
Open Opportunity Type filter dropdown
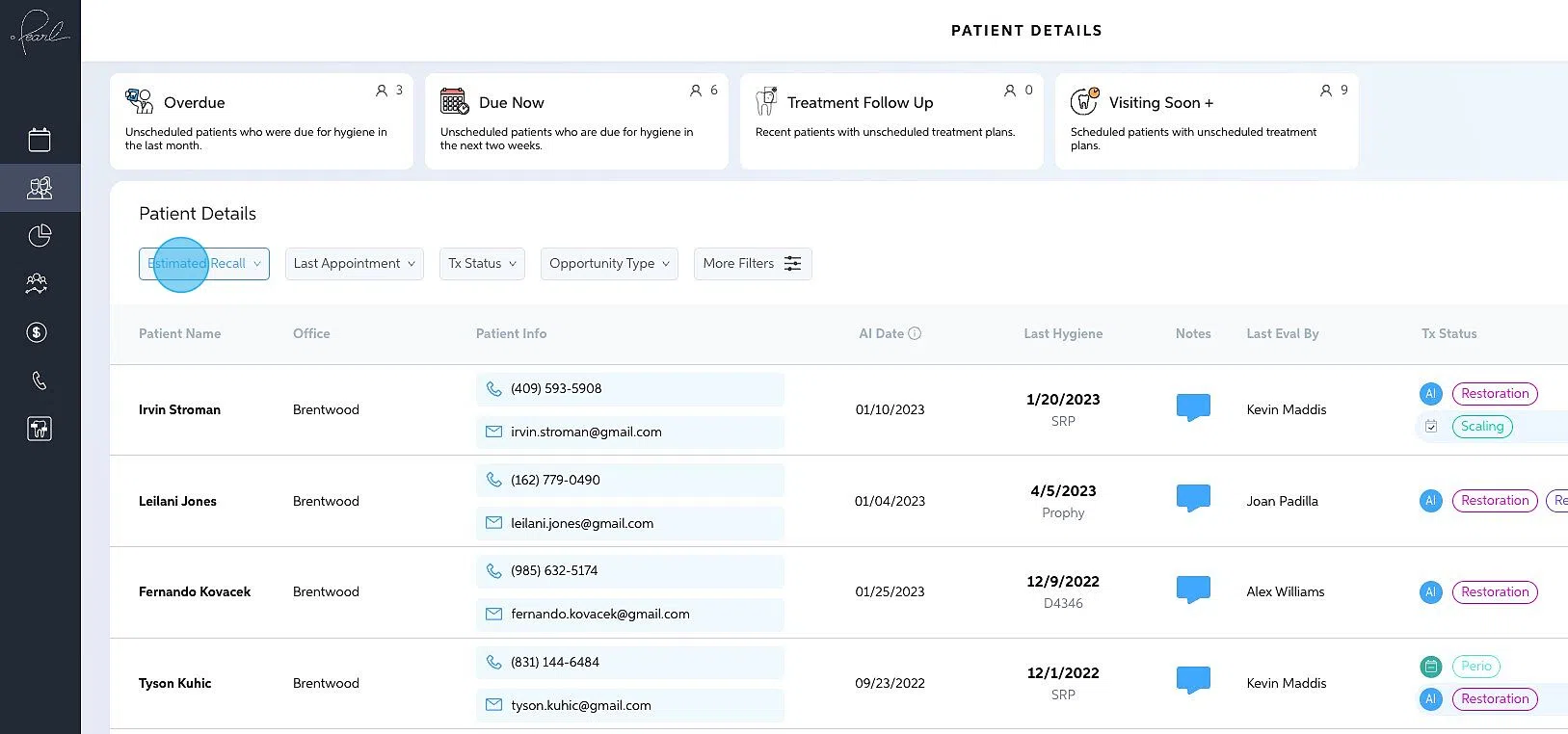point(609,264)
